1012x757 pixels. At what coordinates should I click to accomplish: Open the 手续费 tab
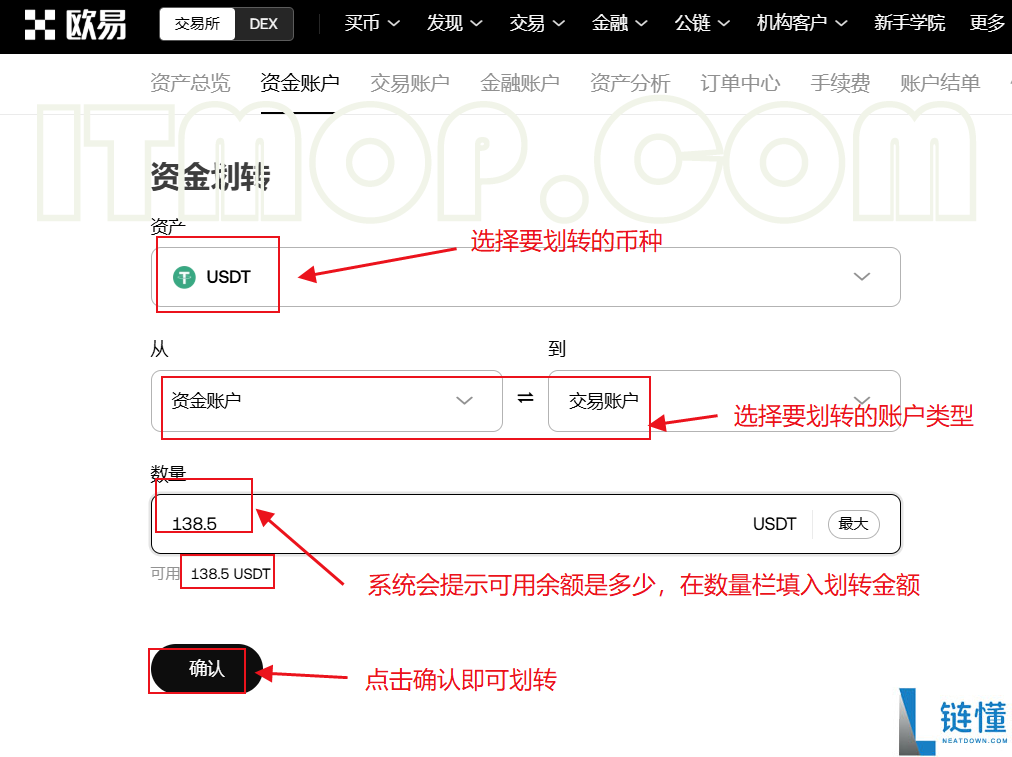[840, 83]
